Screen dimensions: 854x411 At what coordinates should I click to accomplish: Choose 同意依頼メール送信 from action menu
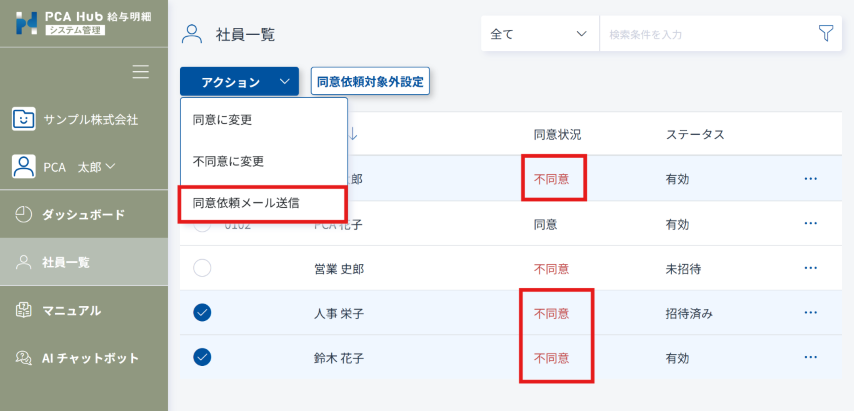[262, 202]
